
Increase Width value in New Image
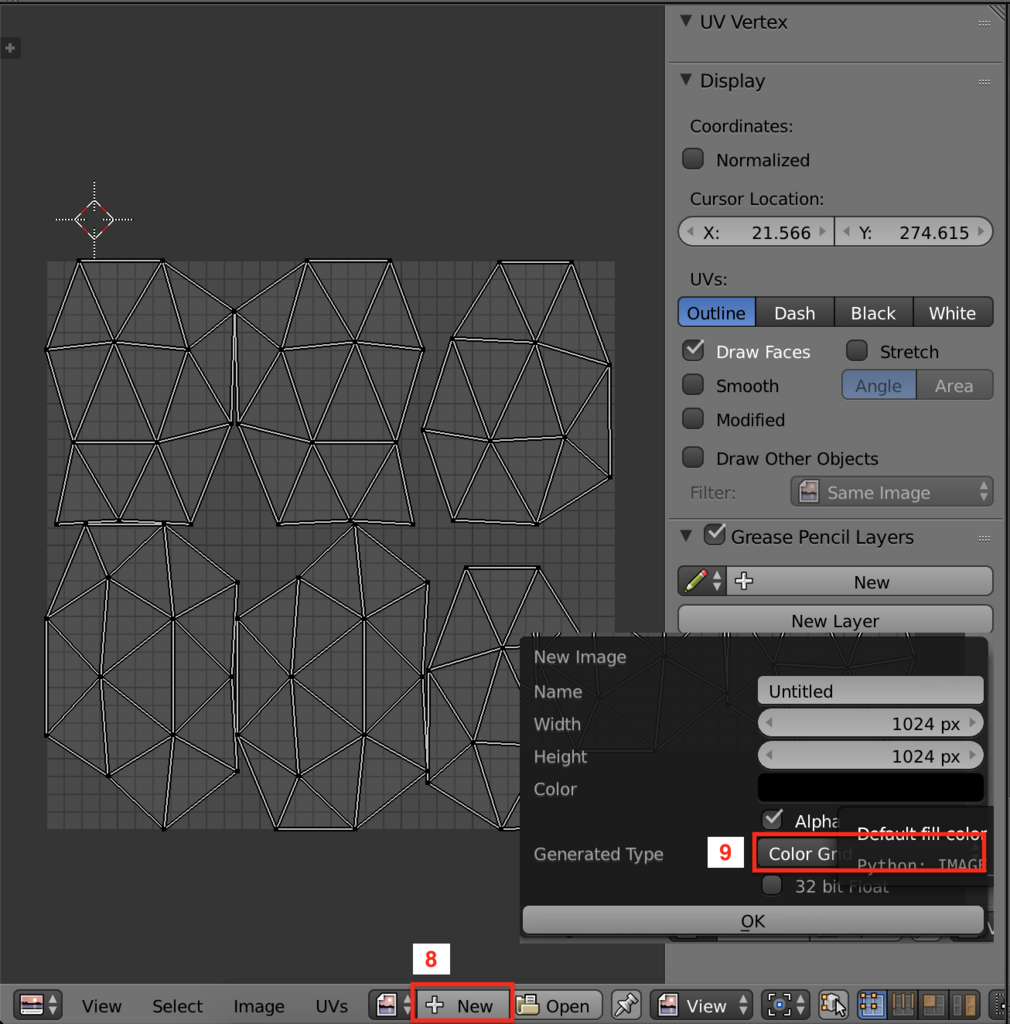coord(973,723)
